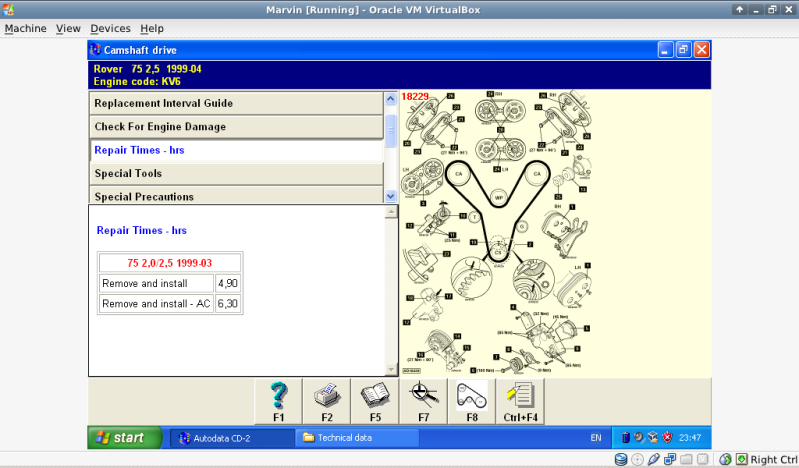Switch to Autodata CD-2 taskbar item
The height and width of the screenshot is (468, 799).
[x=232, y=438]
